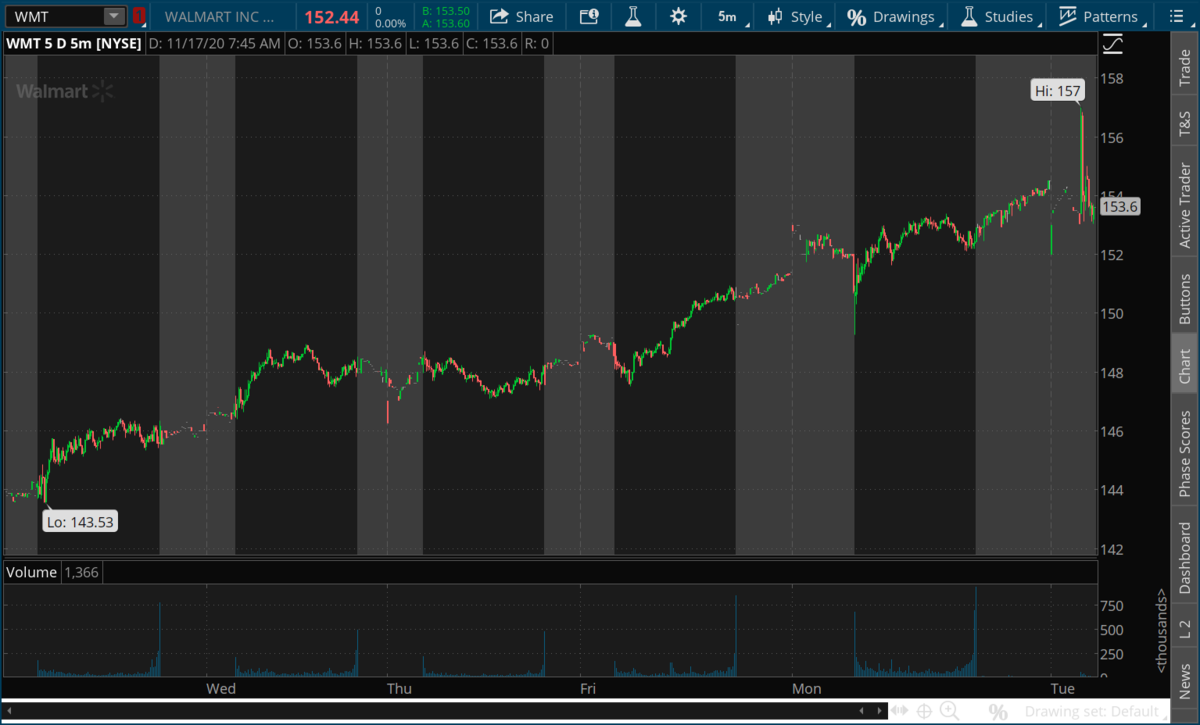1200x725 pixels.
Task: Open the Edit Studies flask icon
Action: pyautogui.click(x=632, y=16)
